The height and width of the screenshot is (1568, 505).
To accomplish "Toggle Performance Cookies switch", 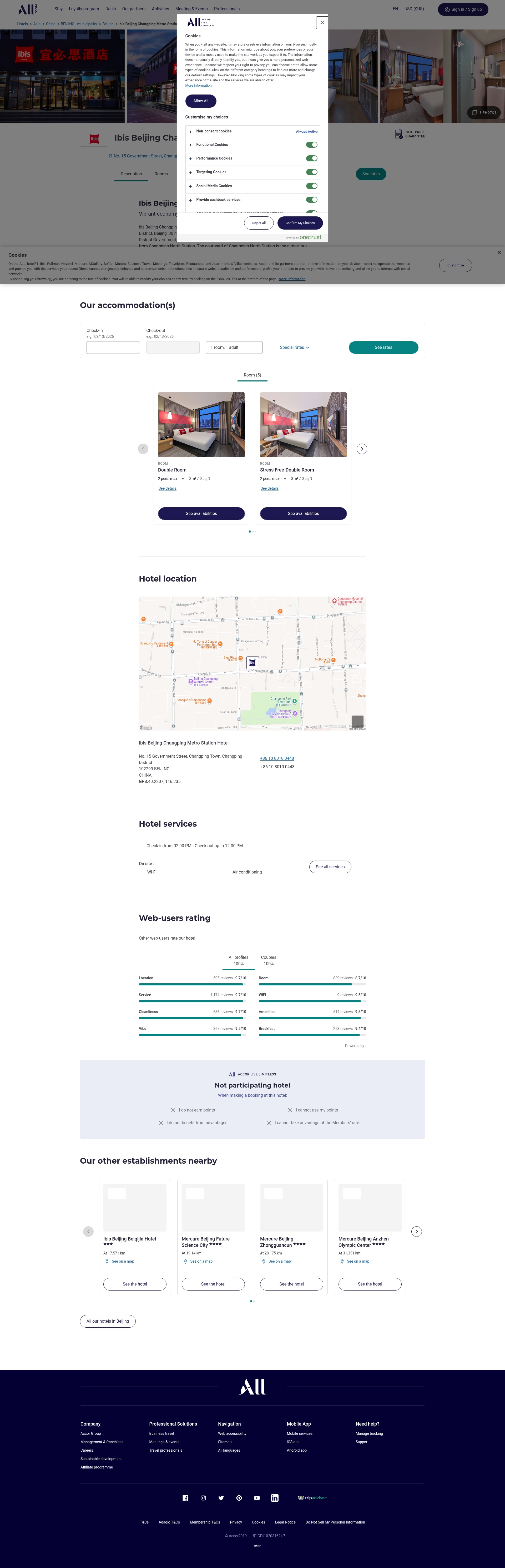I will pyautogui.click(x=311, y=158).
